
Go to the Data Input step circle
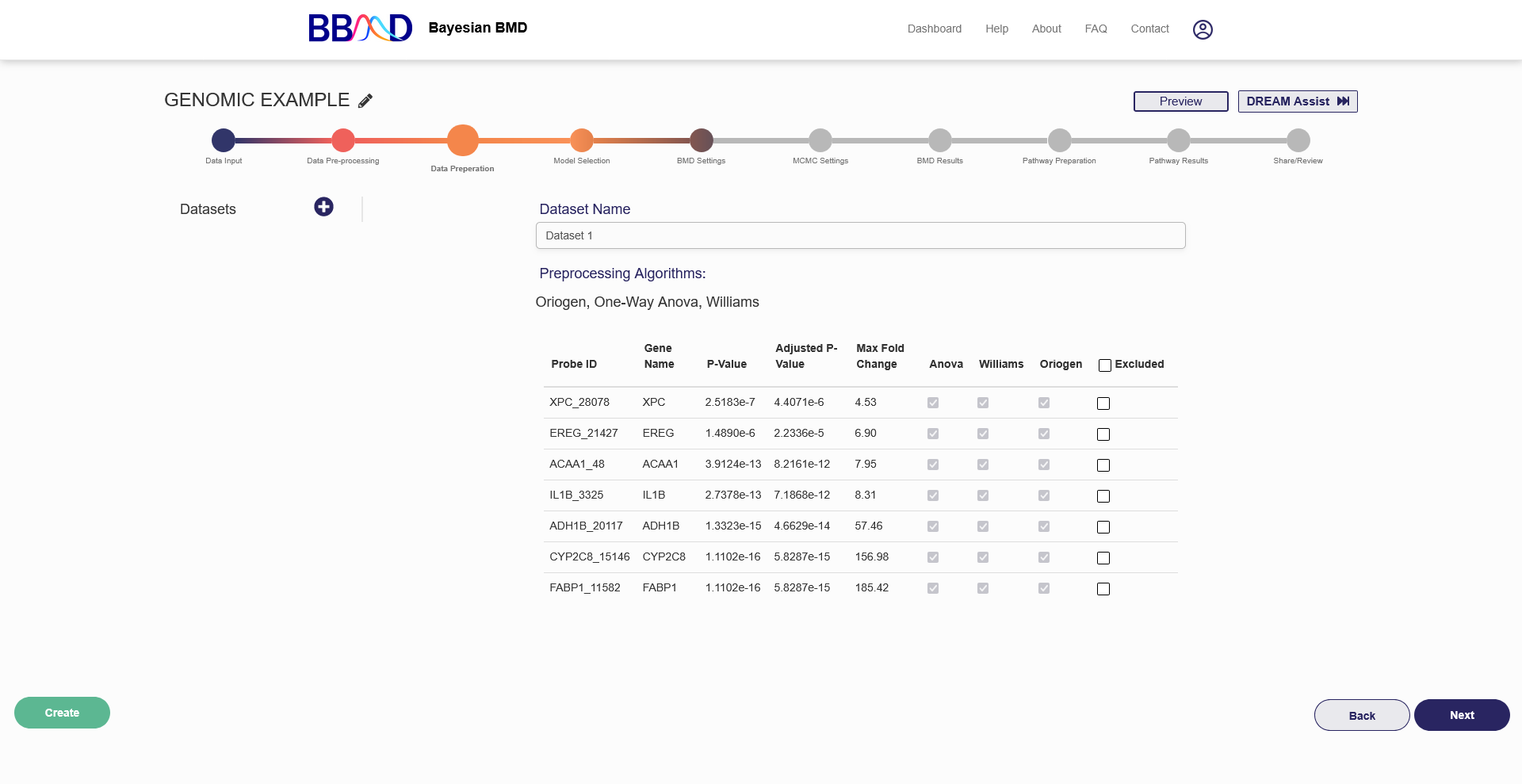[x=224, y=140]
